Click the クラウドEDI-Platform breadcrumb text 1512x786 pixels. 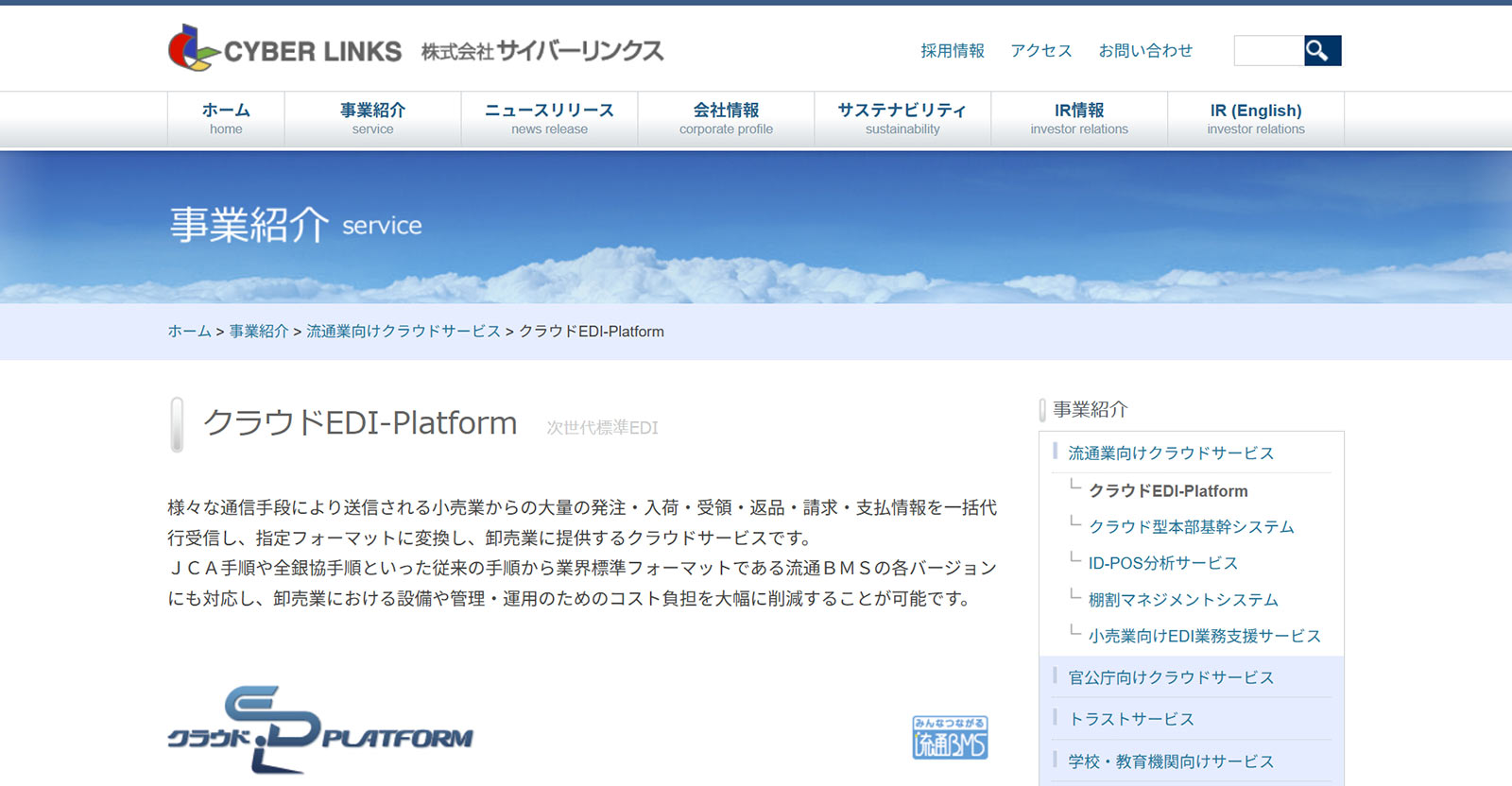(592, 332)
